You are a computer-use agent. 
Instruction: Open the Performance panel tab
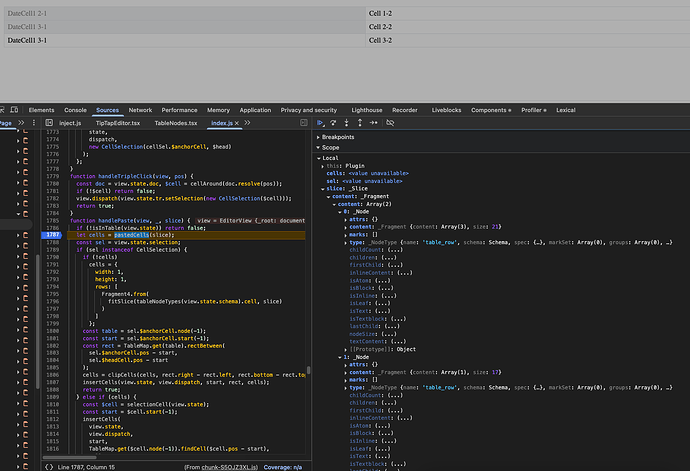[179, 110]
